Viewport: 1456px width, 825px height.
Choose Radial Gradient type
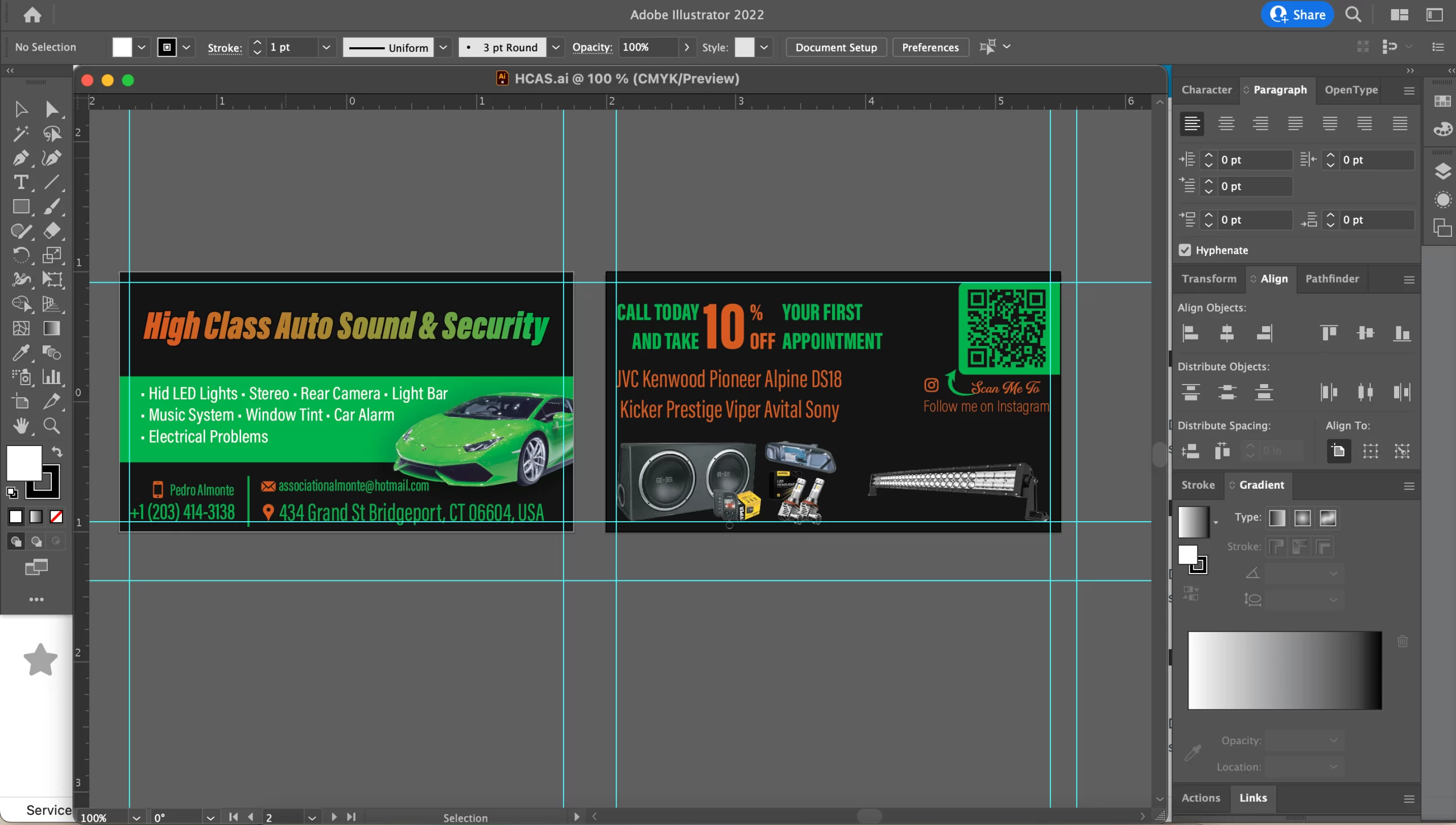1302,518
